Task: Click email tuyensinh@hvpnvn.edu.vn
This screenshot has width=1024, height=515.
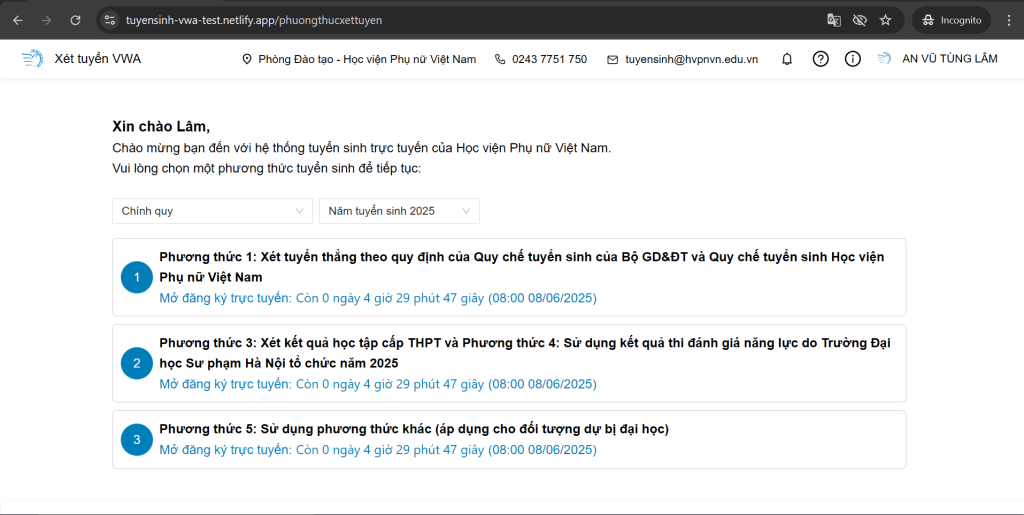Action: point(692,59)
